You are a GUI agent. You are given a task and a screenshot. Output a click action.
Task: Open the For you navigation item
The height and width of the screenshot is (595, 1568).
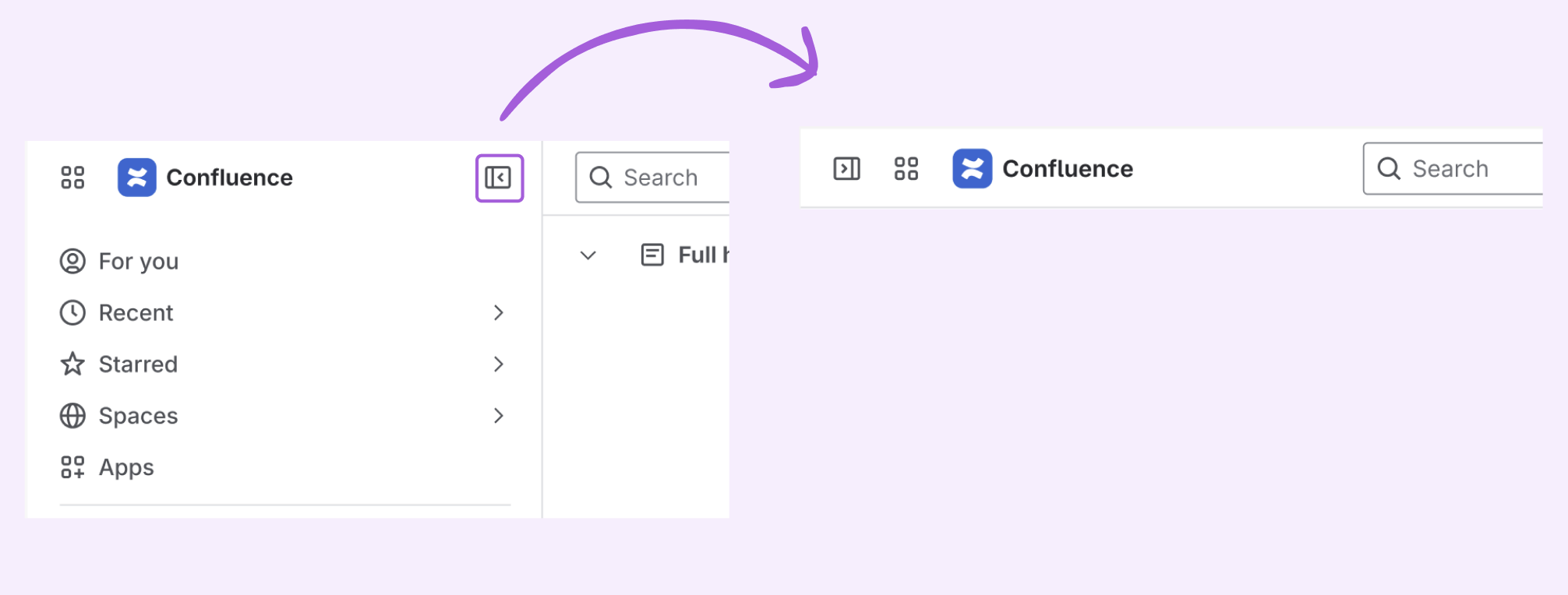click(137, 261)
